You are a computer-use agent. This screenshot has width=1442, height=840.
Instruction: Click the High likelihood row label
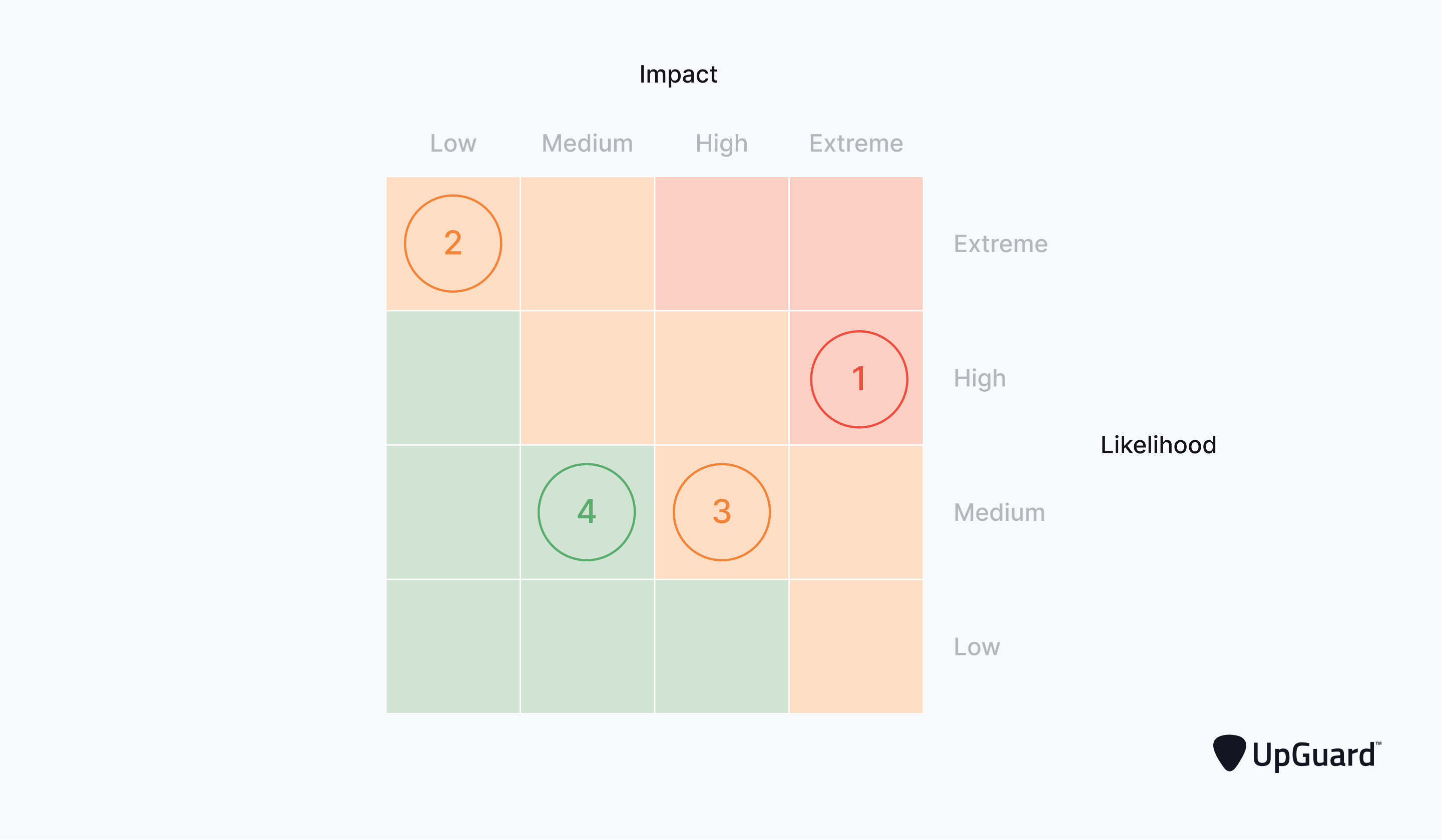(x=980, y=379)
